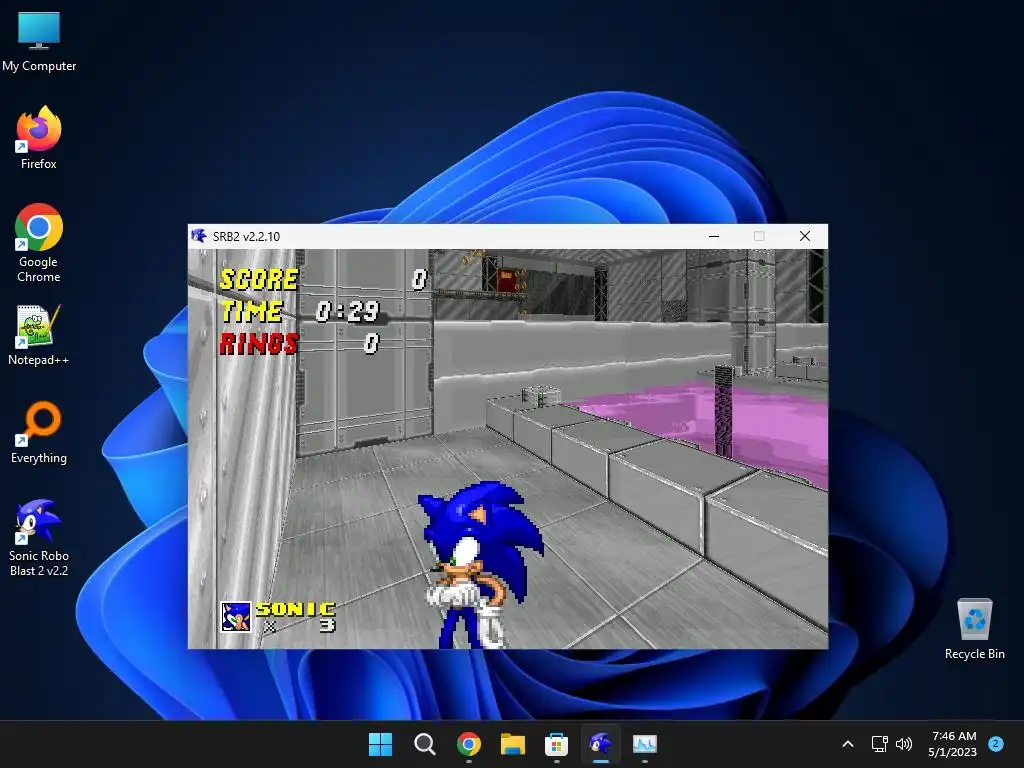
Task: Open the clock showing 7:46 AM
Action: coord(953,744)
